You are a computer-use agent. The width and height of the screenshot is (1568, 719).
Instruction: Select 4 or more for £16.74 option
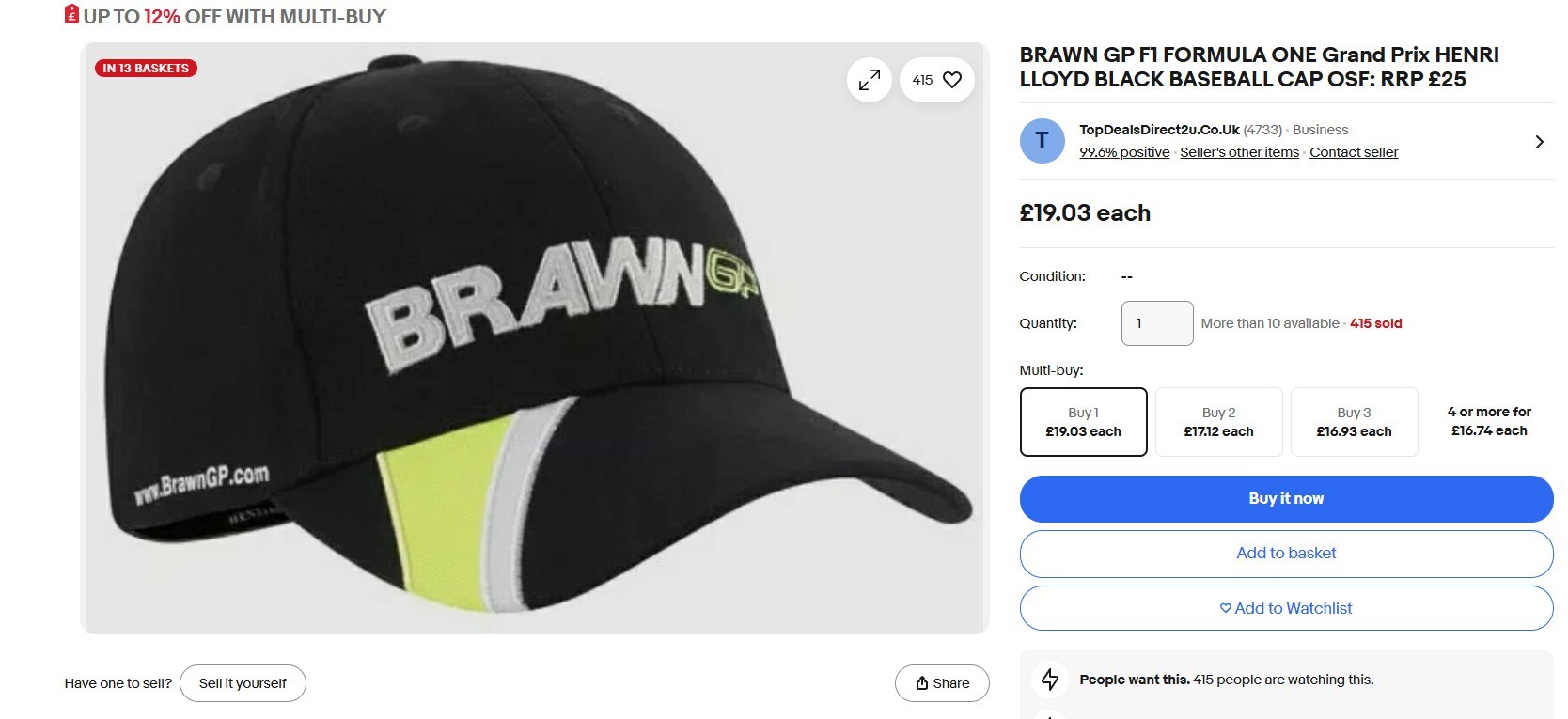[x=1489, y=422]
